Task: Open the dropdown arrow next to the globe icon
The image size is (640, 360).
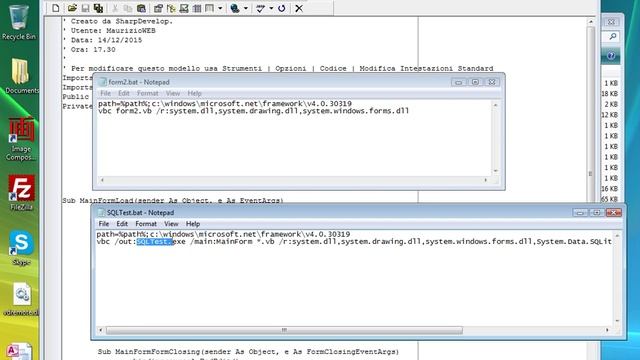Action: [246, 8]
